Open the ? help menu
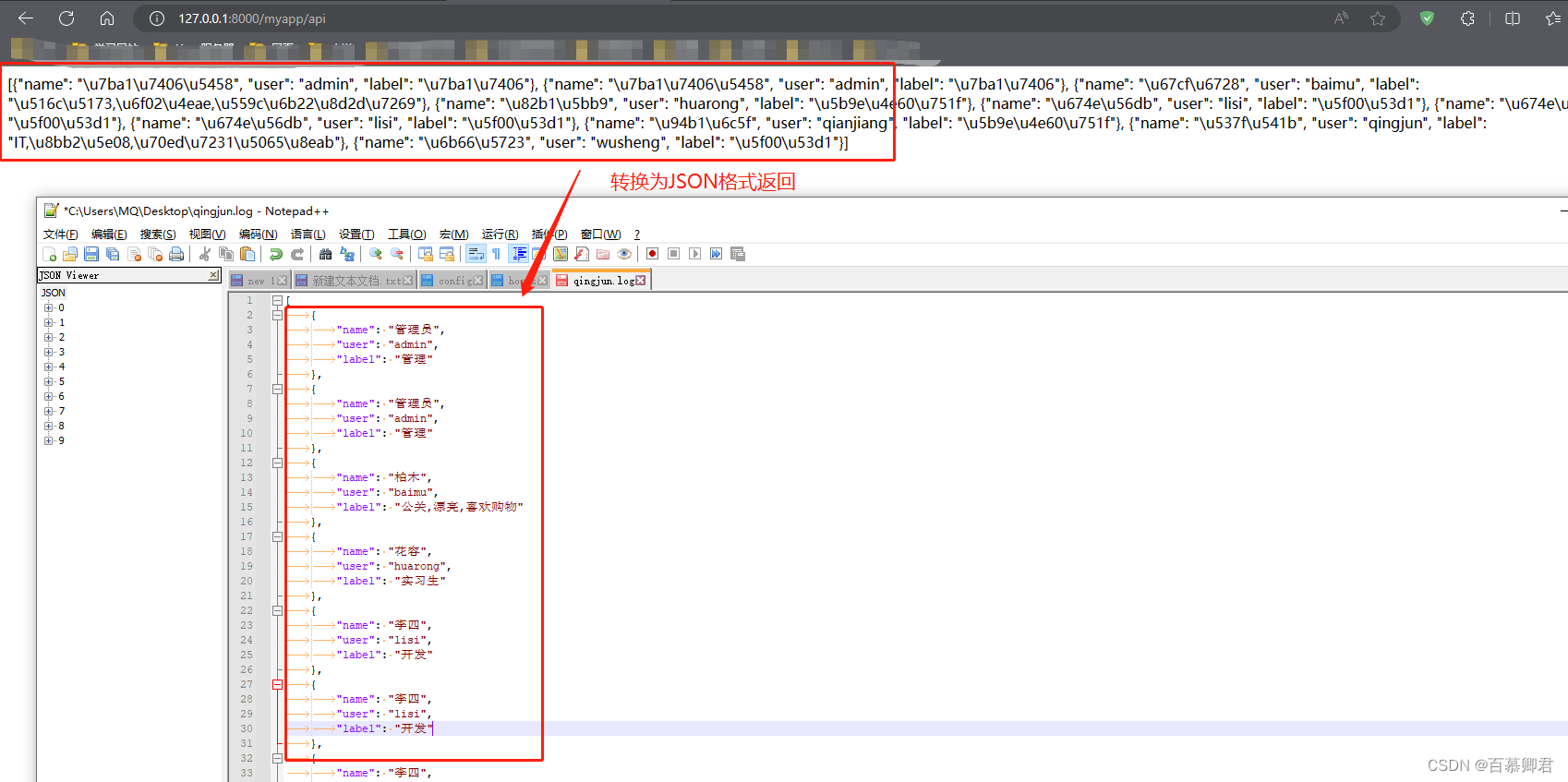 pos(637,235)
